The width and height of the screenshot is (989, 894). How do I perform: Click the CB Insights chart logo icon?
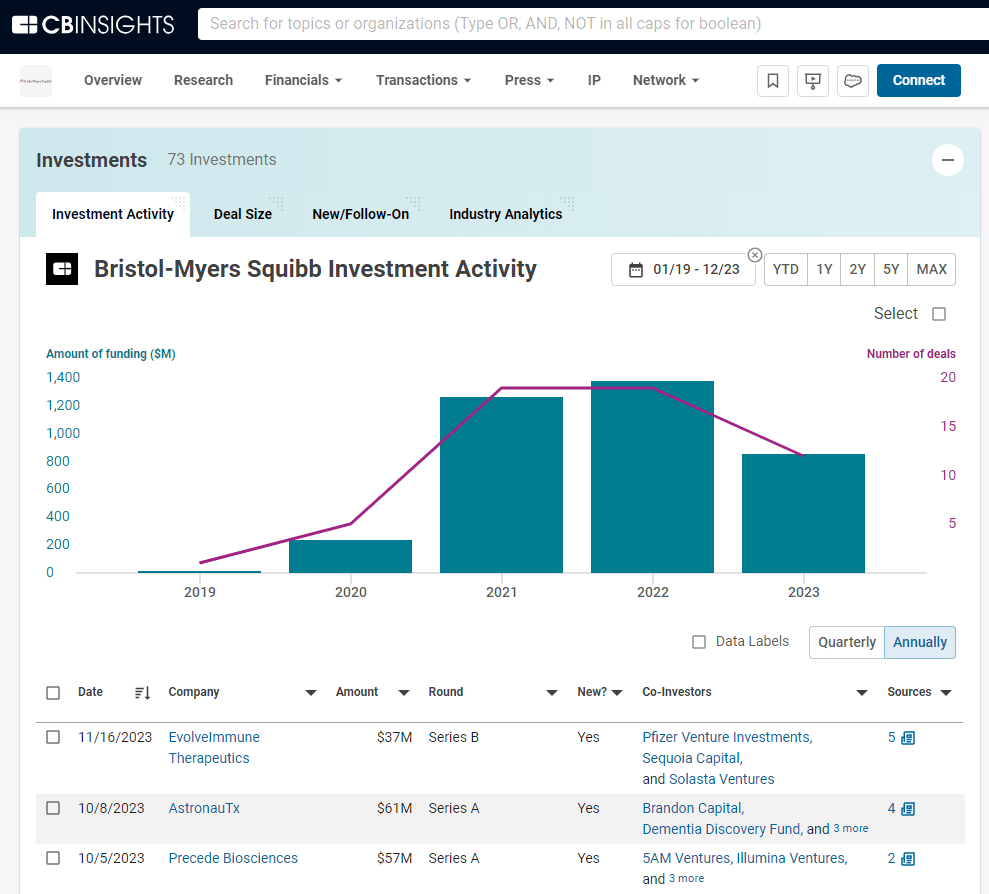62,269
